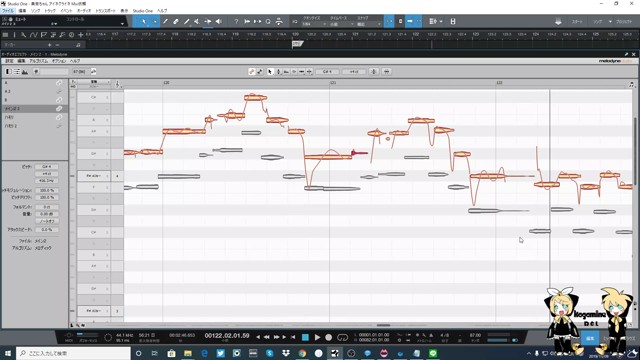Viewport: 640px width, 360px height.
Task: Select Melodyne pitch tool beside the arrow tool
Action: (x=278, y=71)
